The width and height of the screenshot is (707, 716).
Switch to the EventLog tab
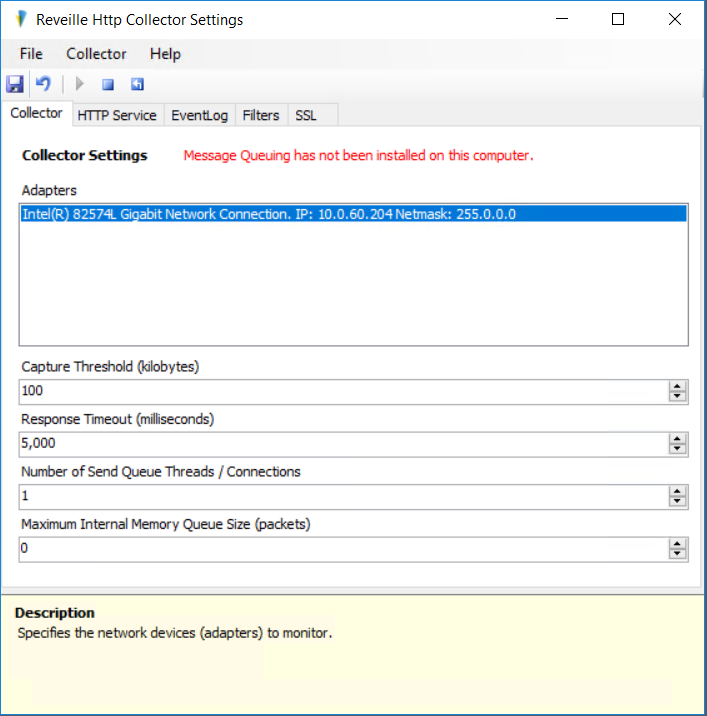(x=199, y=115)
